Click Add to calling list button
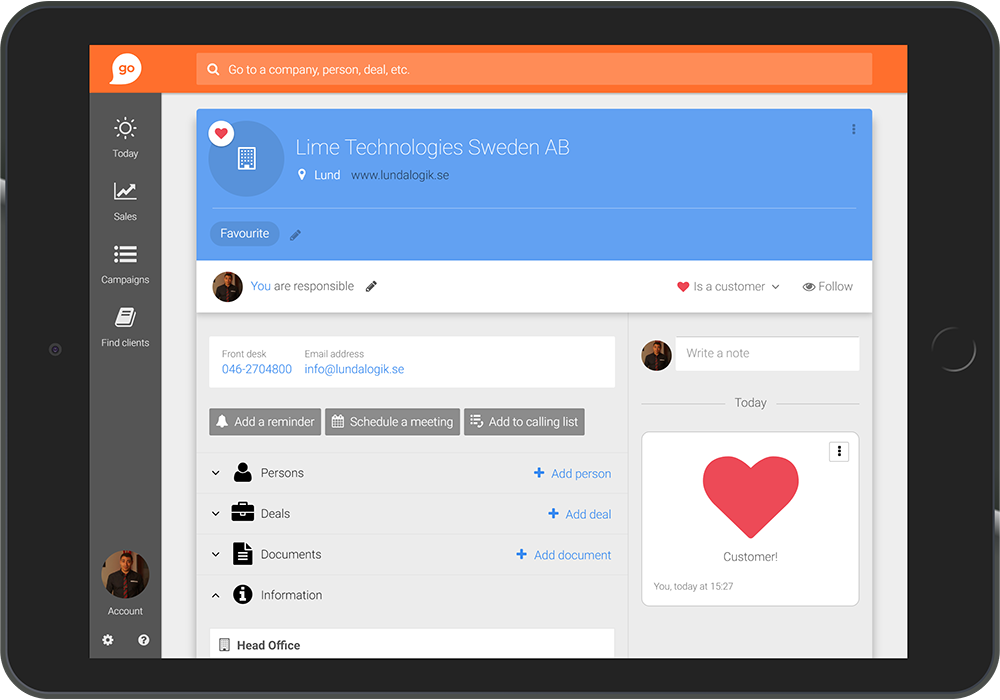The image size is (1000, 700). 524,421
